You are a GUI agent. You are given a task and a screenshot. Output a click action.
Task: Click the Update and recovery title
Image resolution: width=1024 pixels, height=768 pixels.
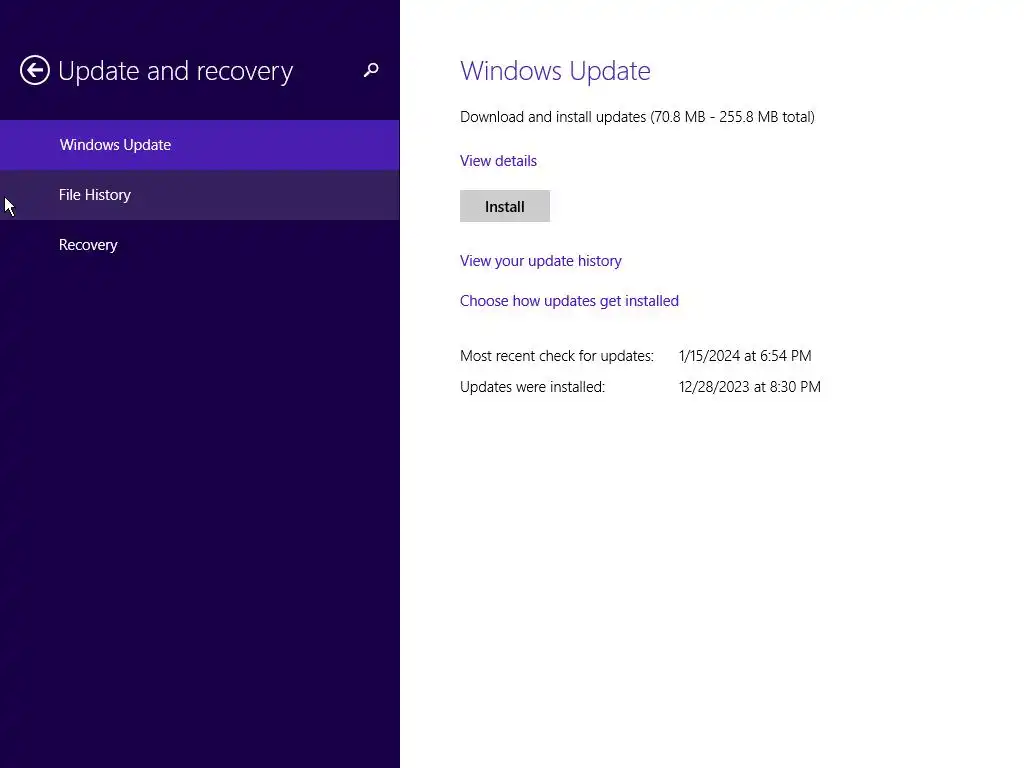pyautogui.click(x=176, y=71)
